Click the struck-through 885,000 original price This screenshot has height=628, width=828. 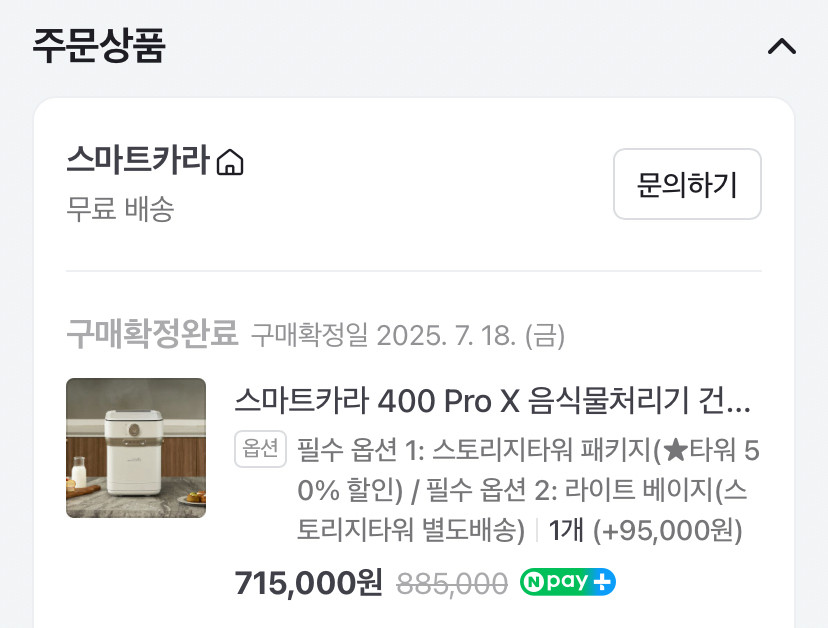click(x=452, y=584)
